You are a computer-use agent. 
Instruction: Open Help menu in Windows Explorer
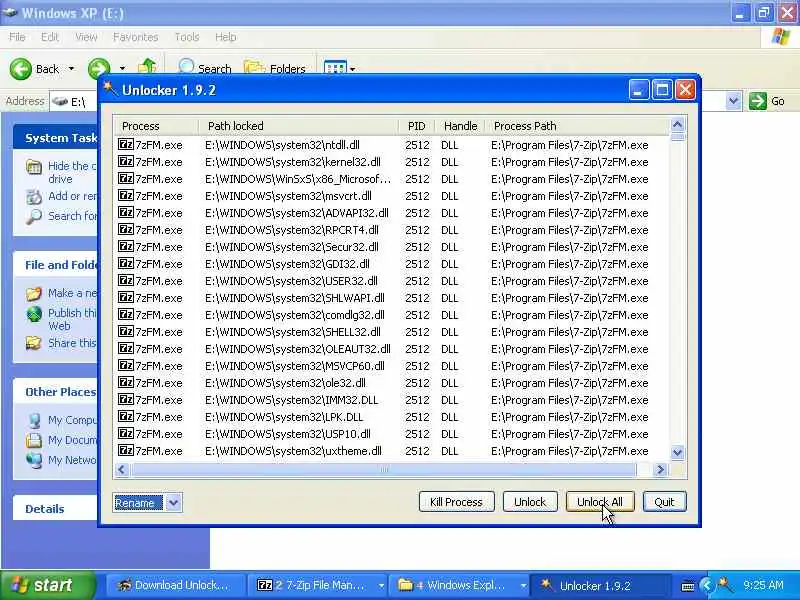[x=226, y=37]
